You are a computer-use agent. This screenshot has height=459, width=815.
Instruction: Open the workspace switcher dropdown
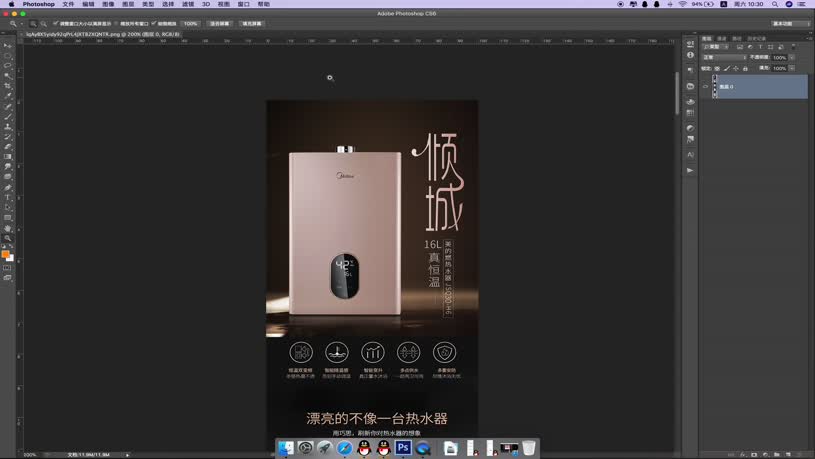[x=790, y=24]
